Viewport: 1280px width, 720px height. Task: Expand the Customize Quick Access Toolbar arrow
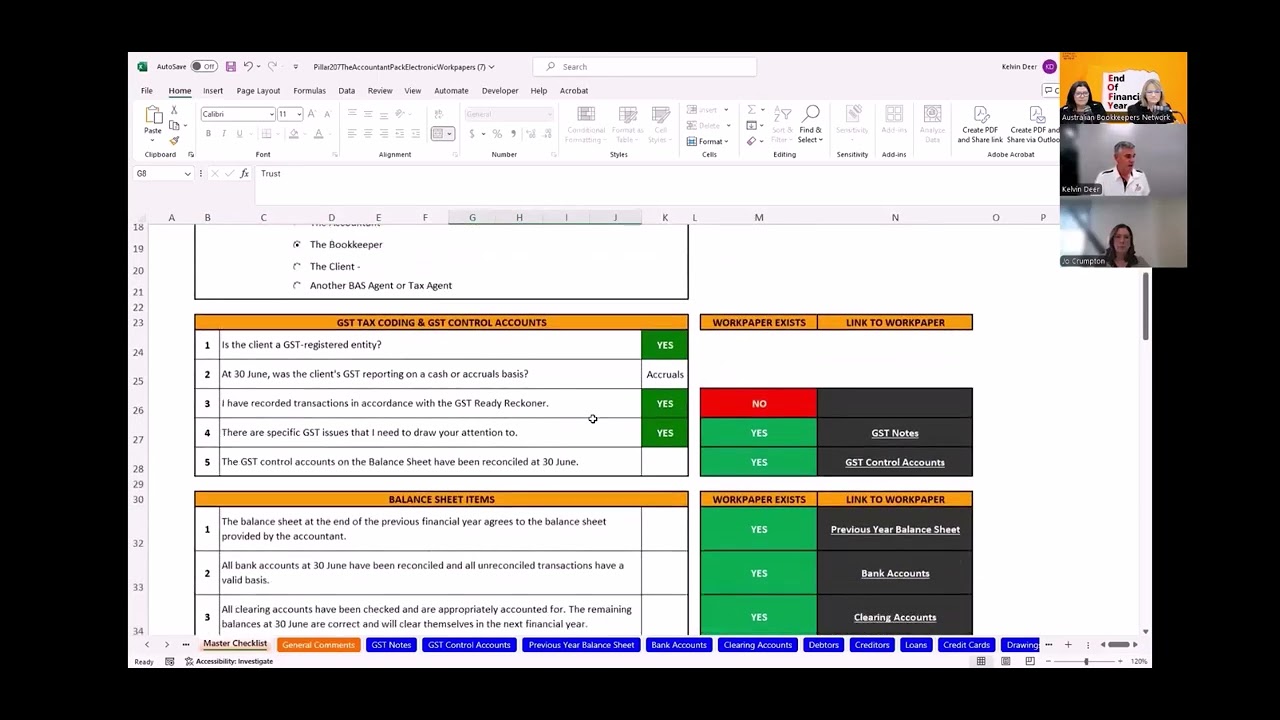coord(295,67)
